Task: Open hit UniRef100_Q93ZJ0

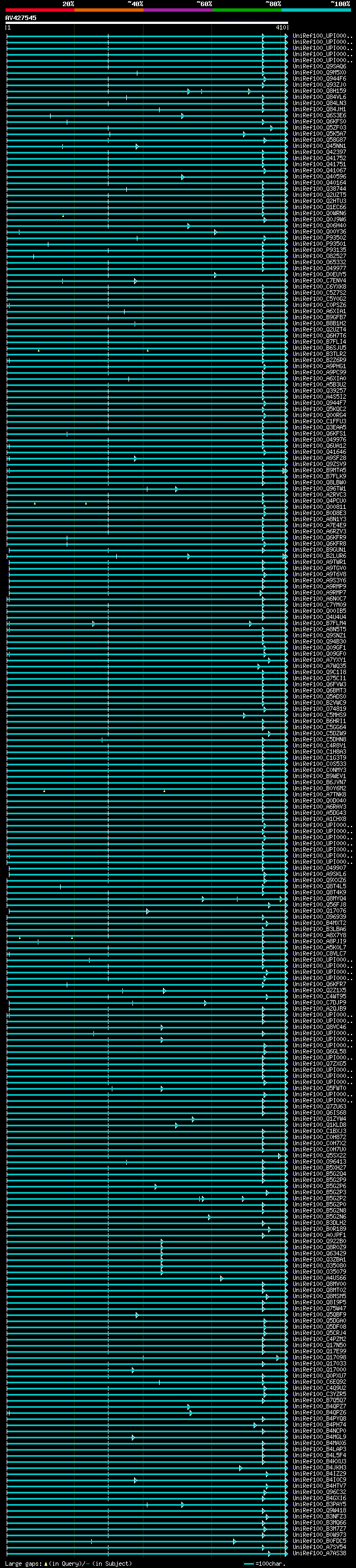Action: 319,85
